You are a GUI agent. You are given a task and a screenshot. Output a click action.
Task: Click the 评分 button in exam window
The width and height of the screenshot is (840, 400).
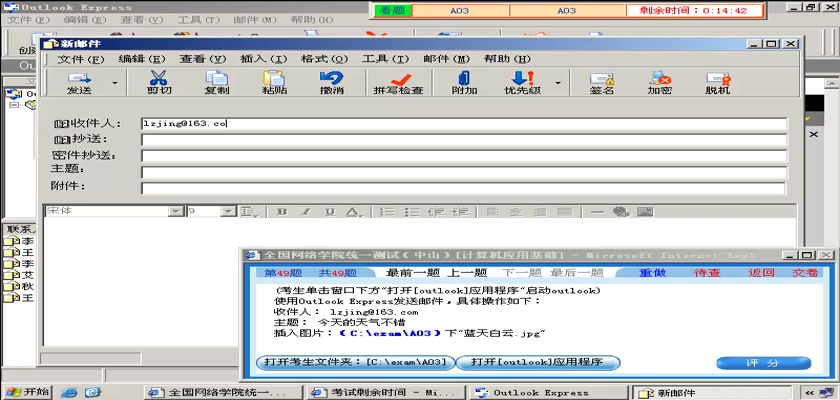[x=763, y=363]
